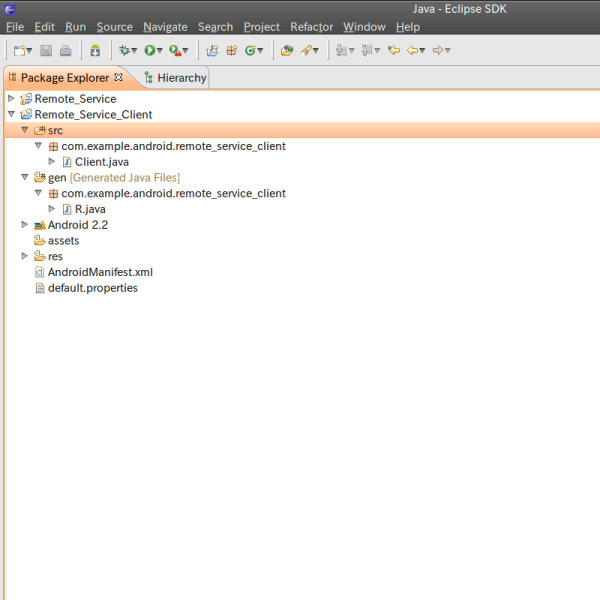Switch to the Hierarchy tab
Viewport: 600px width, 600px height.
176,78
